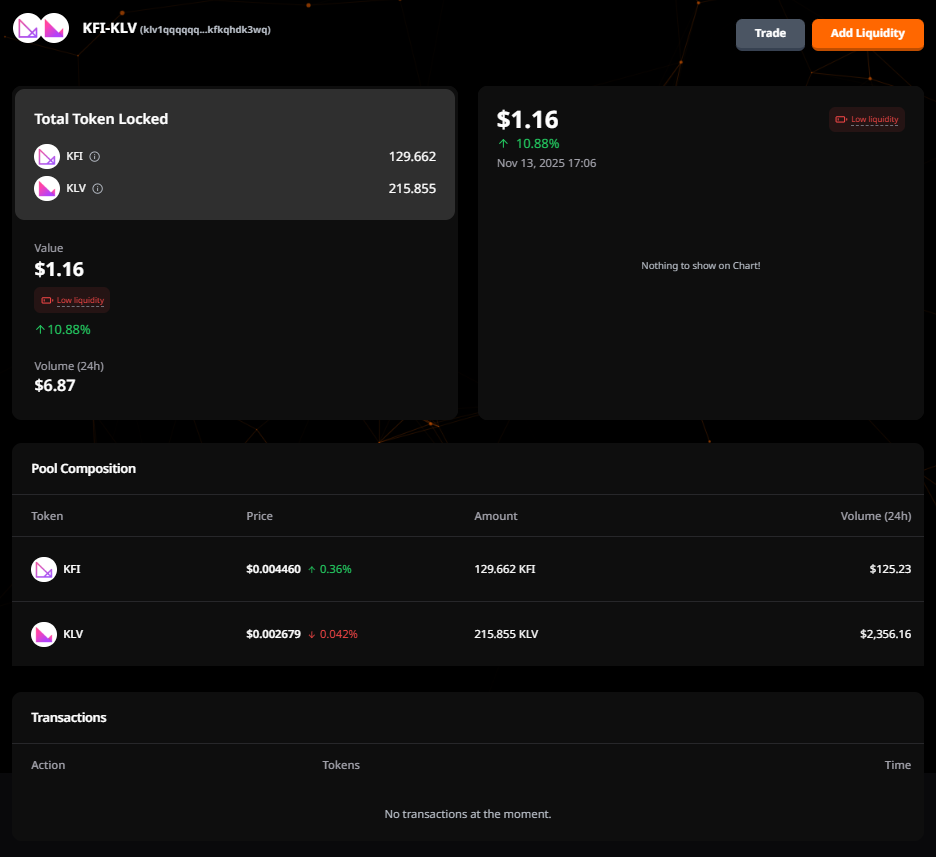This screenshot has width=936, height=857.
Task: Click the Low liquidity badge on chart panel
Action: (x=867, y=120)
